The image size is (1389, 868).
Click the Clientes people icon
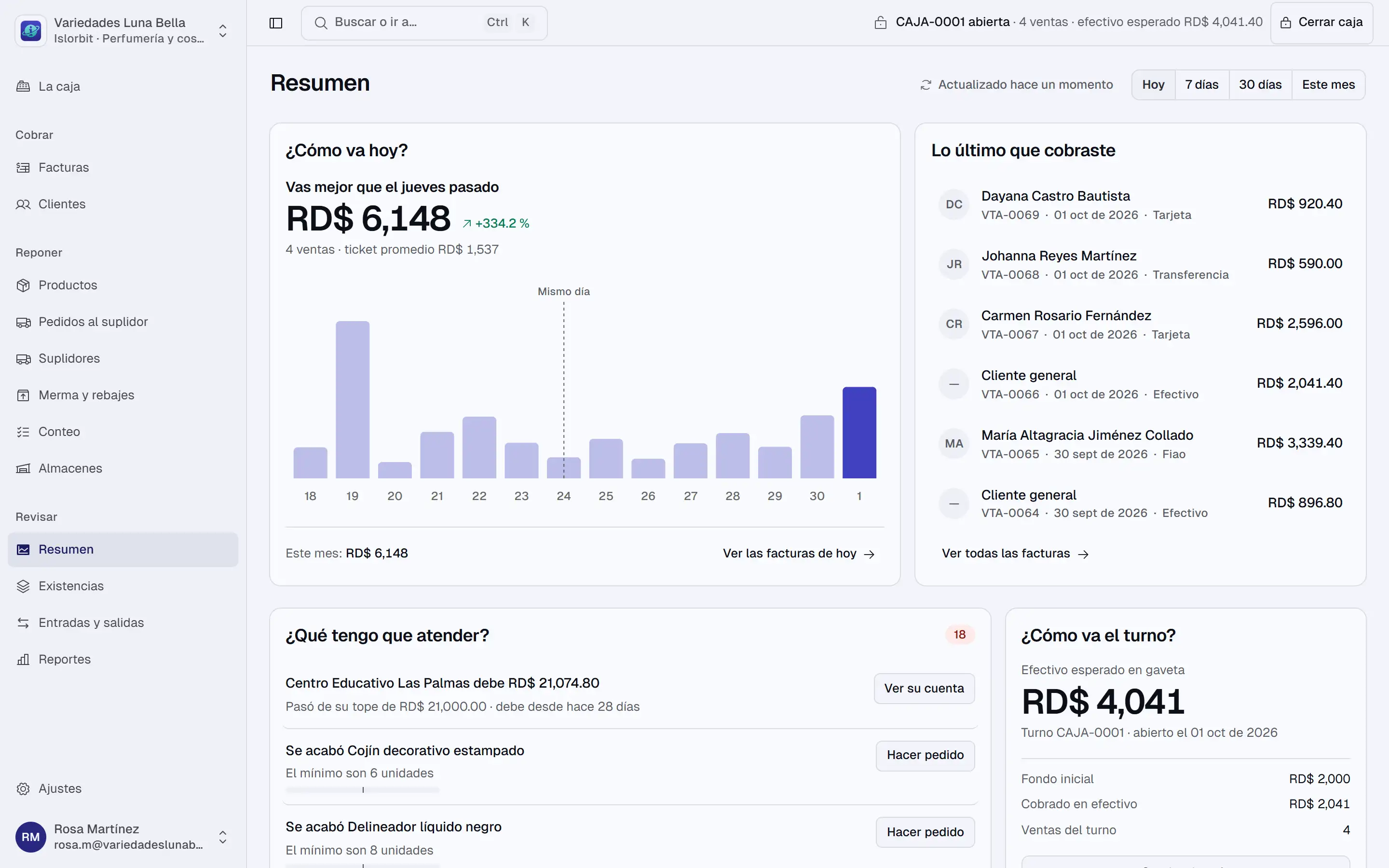(23, 204)
